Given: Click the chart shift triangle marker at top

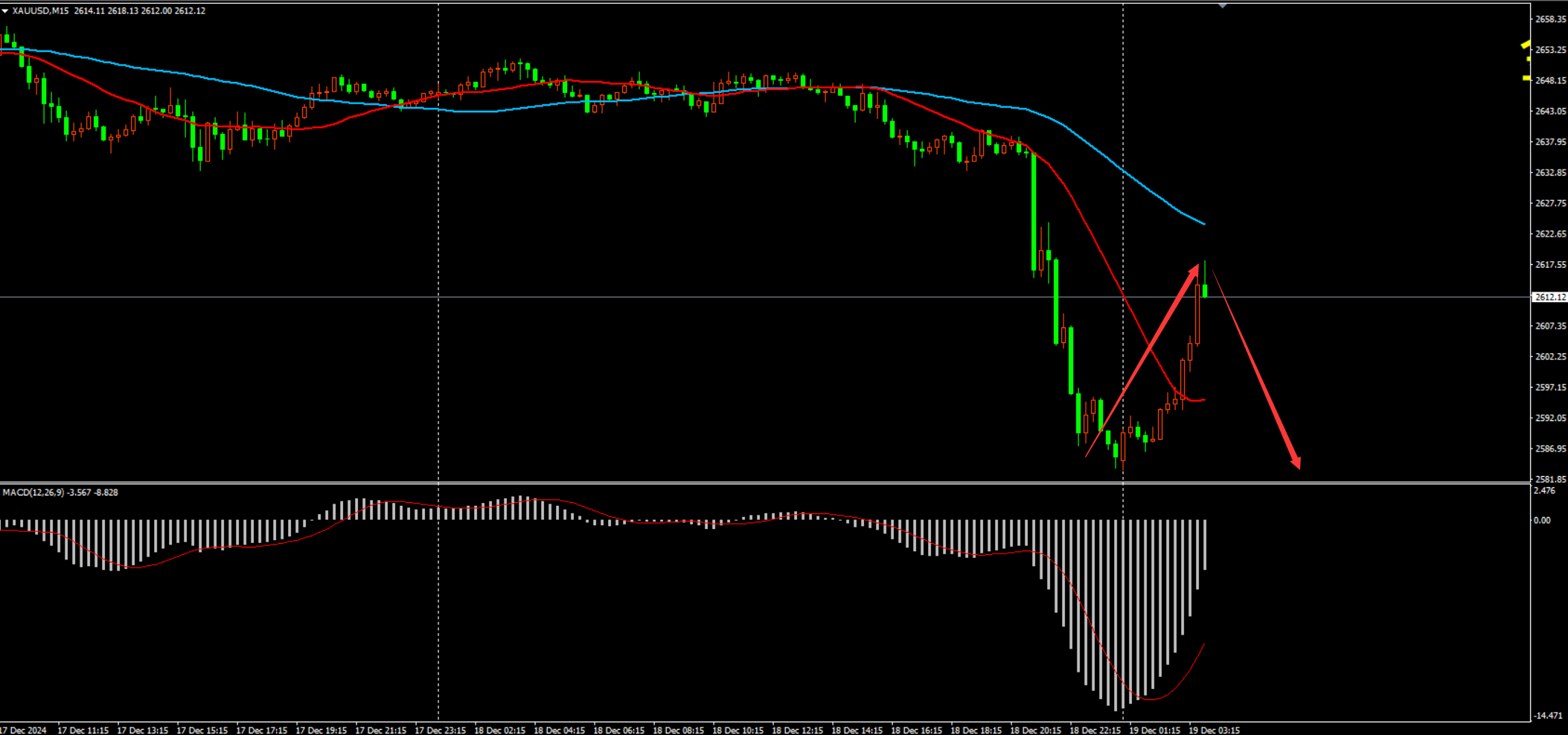Looking at the screenshot, I should click(1222, 6).
